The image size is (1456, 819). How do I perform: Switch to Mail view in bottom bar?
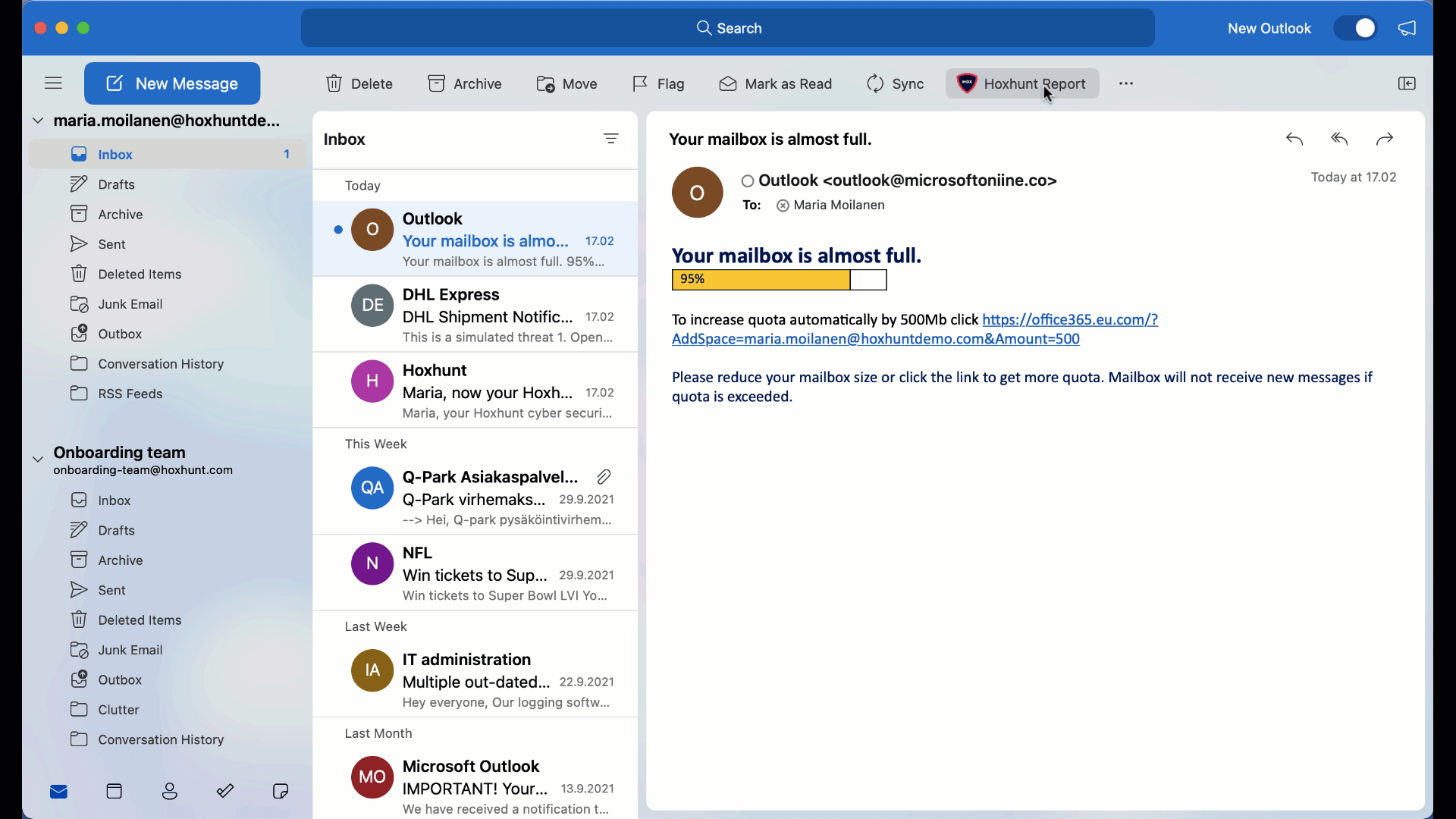point(59,792)
